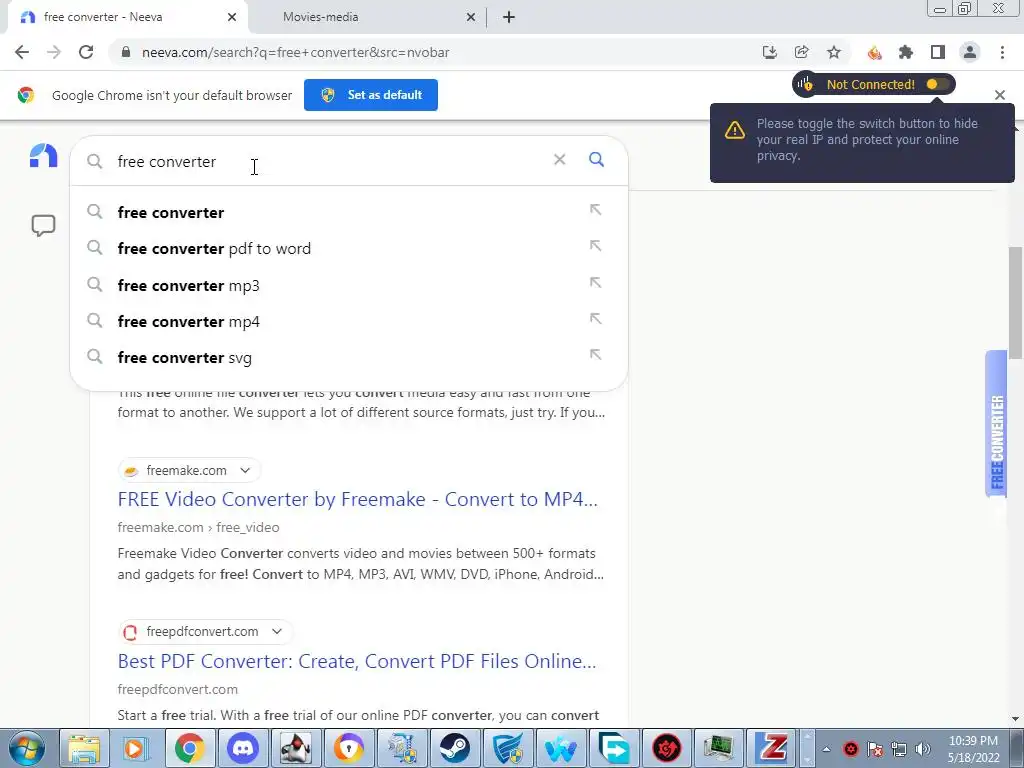
Task: Open a new tab with the plus button
Action: tap(509, 17)
